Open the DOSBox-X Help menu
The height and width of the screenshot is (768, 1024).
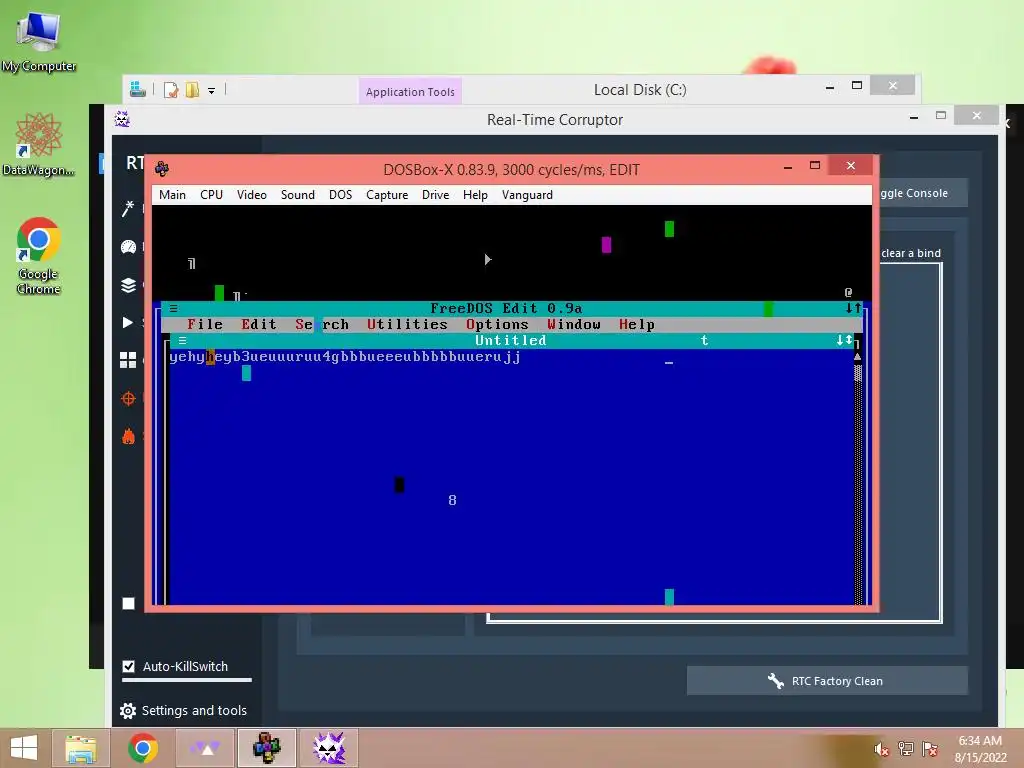click(475, 195)
